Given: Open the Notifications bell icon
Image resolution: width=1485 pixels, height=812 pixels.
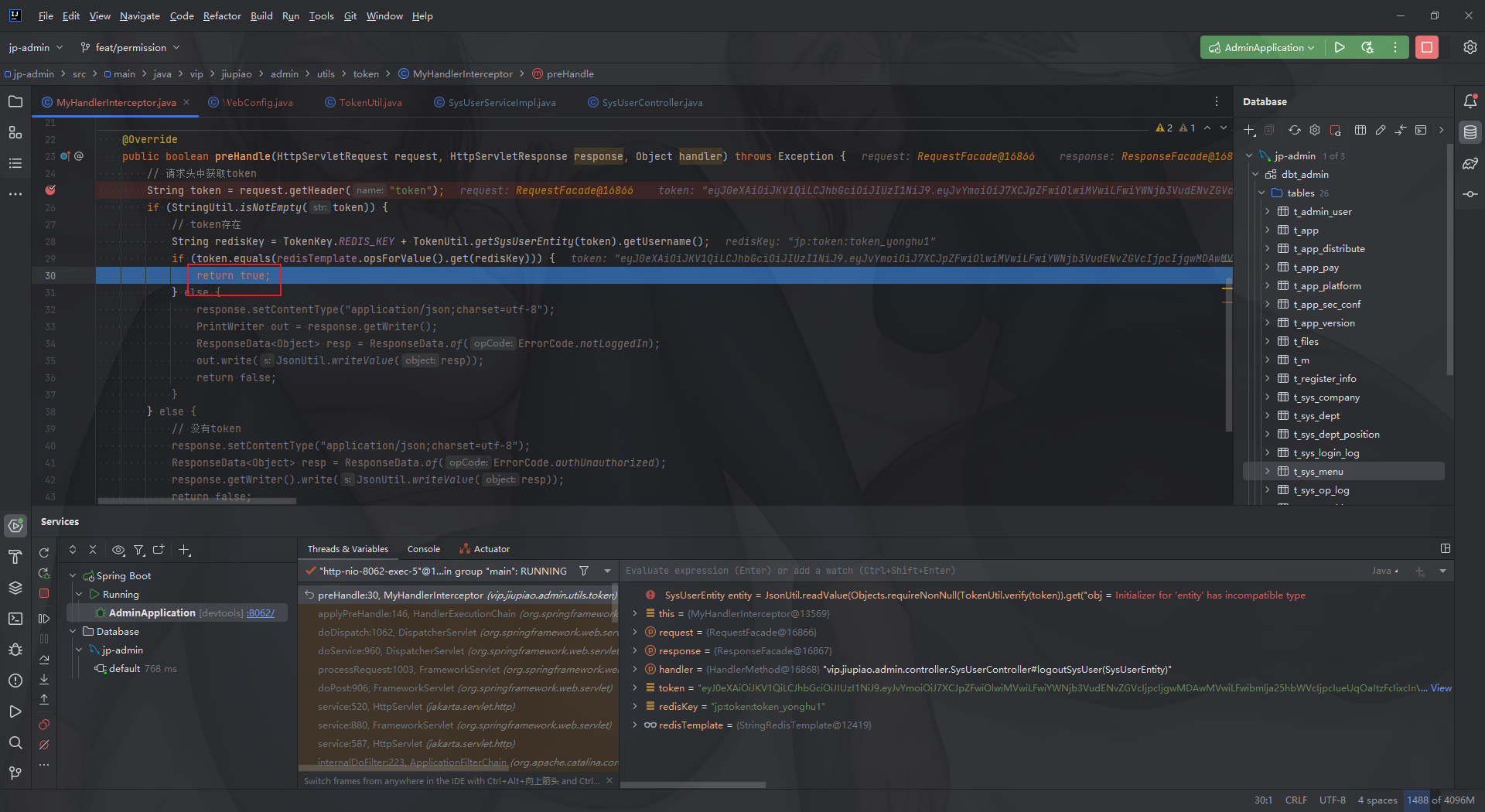Looking at the screenshot, I should coord(1470,101).
